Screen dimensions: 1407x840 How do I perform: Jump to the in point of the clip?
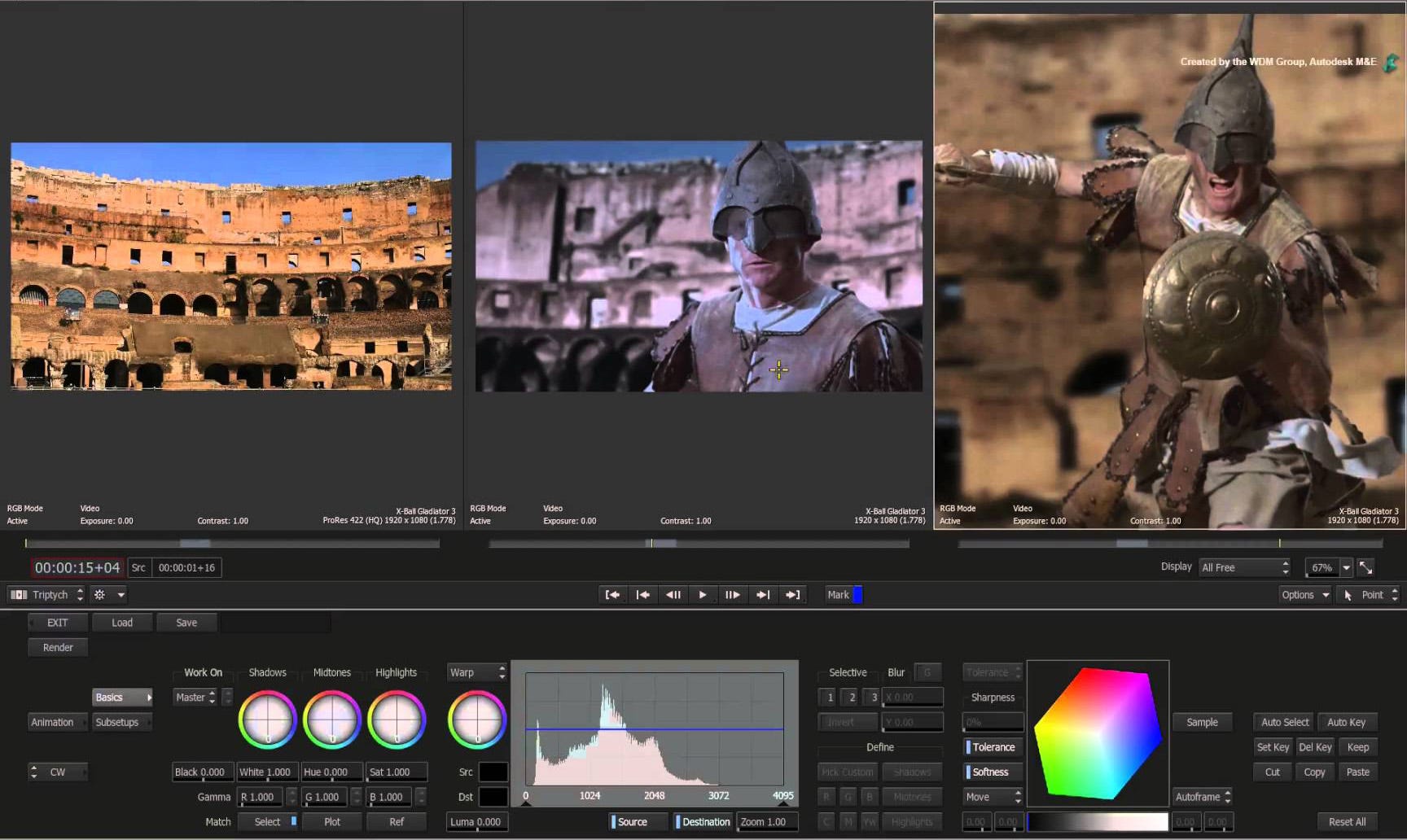click(x=612, y=595)
